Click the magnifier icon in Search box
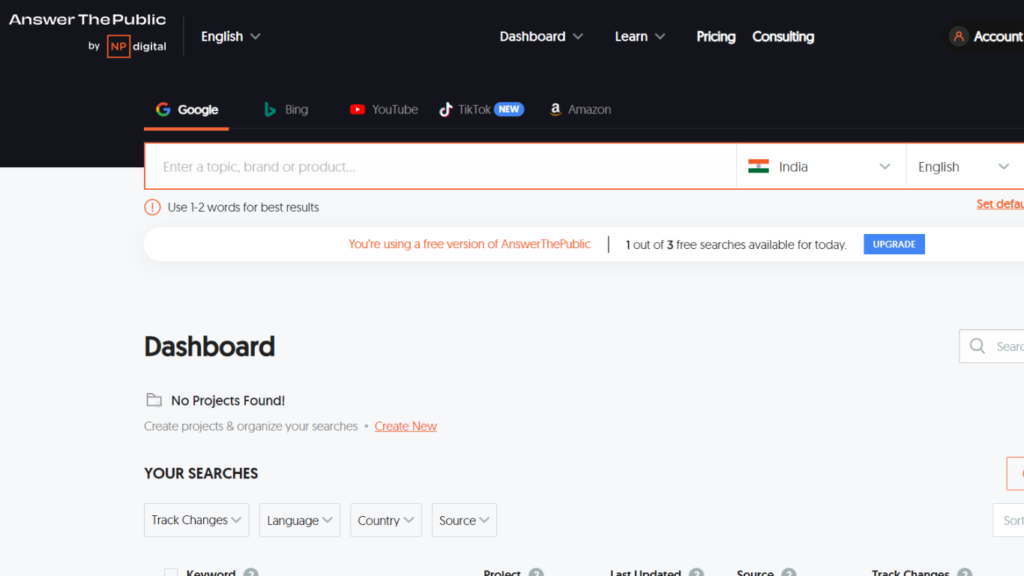The width and height of the screenshot is (1024, 576). (x=977, y=346)
